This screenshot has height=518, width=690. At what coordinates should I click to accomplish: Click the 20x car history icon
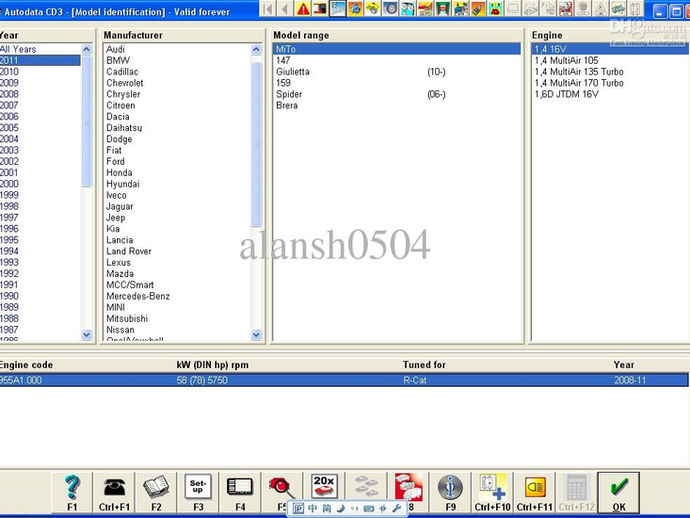click(324, 485)
